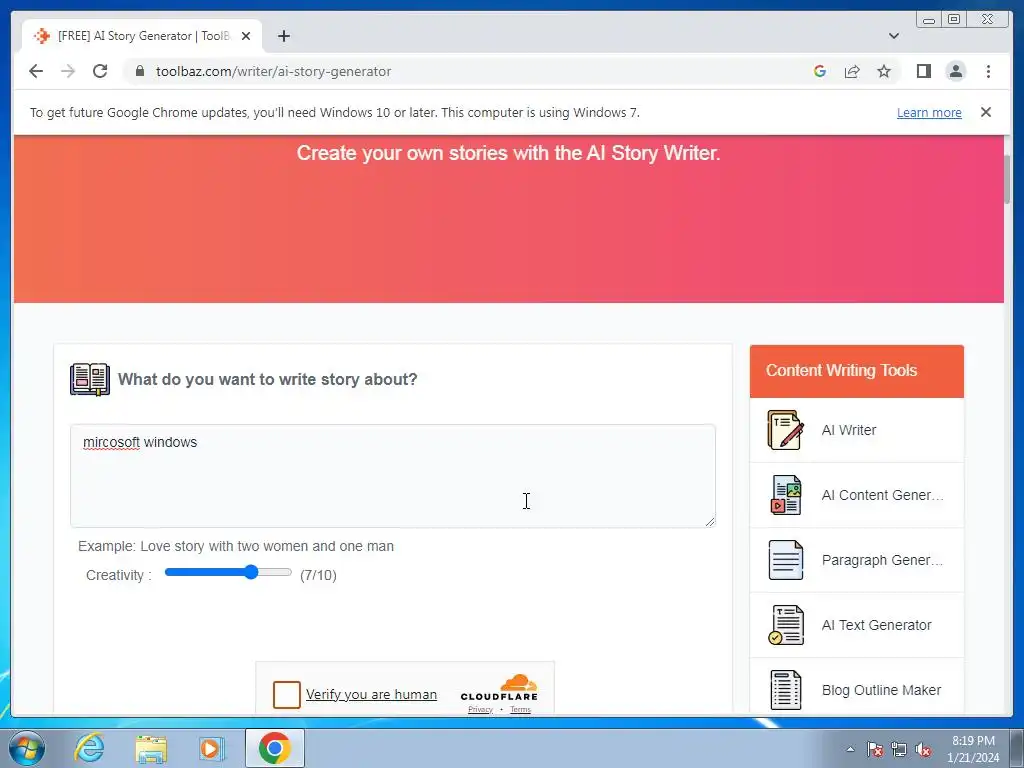1024x768 pixels.
Task: Click the page vertical scrollbar
Action: tap(1008, 180)
